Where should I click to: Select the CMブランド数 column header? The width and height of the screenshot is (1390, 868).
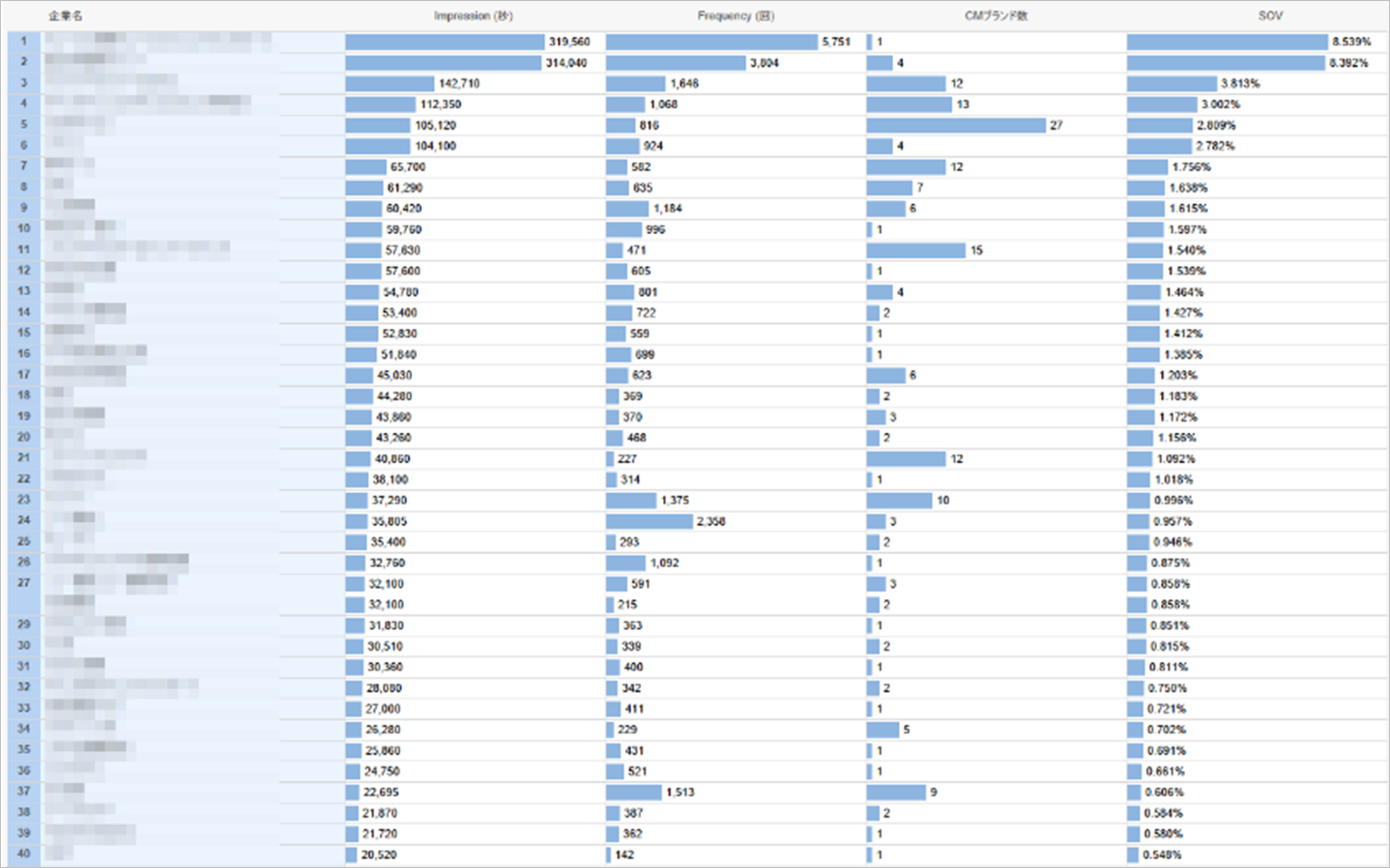[996, 15]
